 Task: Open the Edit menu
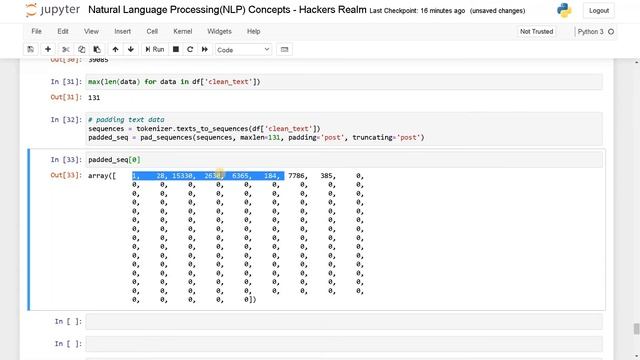[63, 31]
